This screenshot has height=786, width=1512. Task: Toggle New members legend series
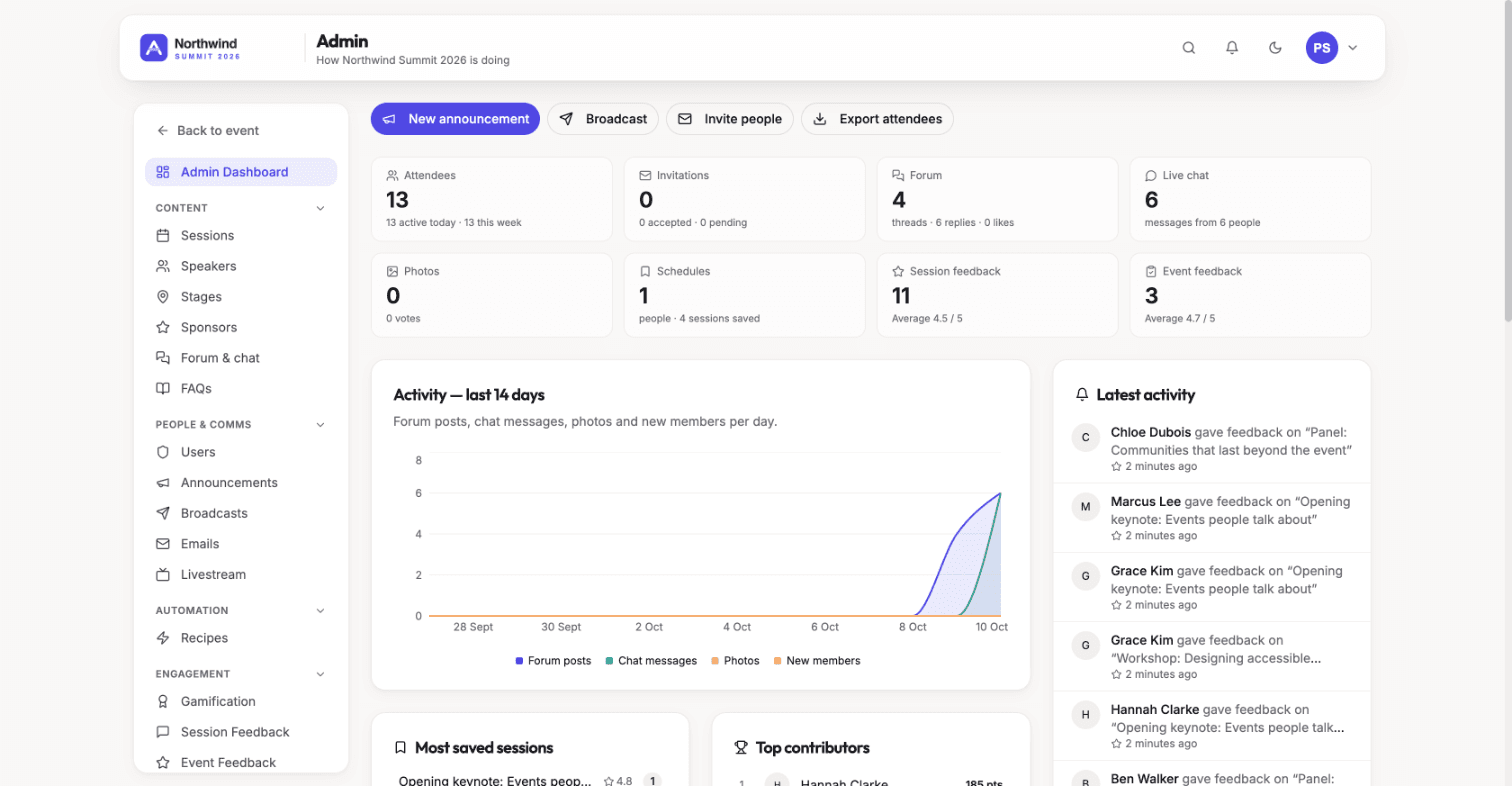point(816,661)
